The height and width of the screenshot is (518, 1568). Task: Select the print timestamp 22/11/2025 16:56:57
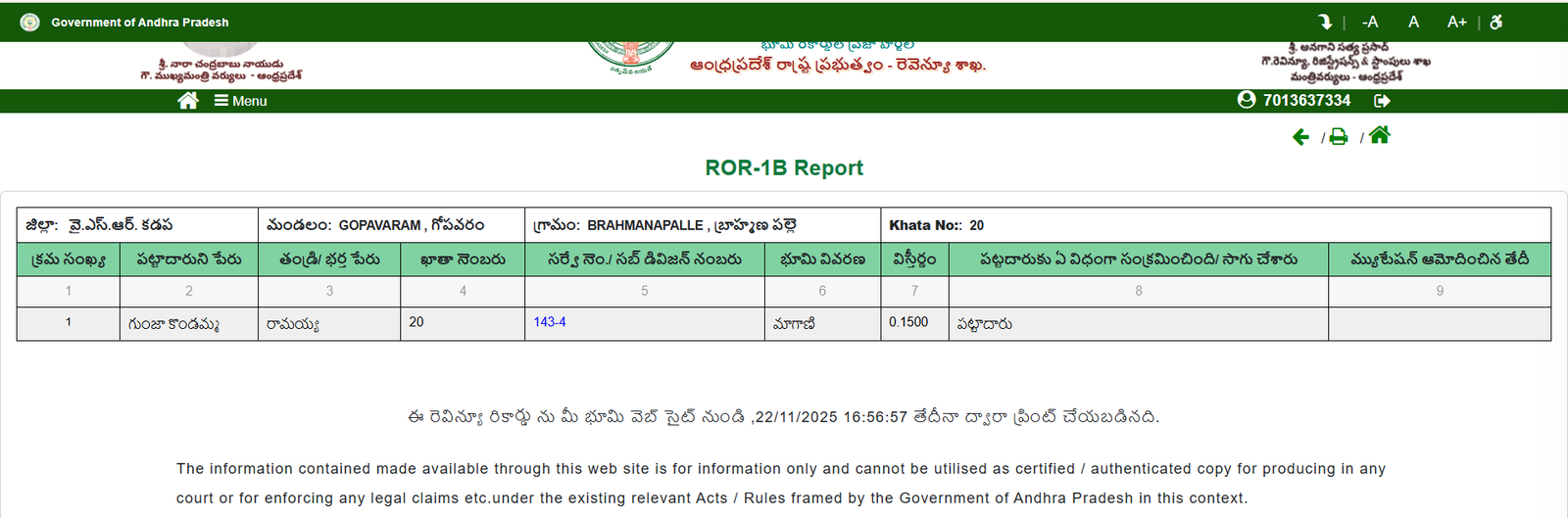[831, 417]
